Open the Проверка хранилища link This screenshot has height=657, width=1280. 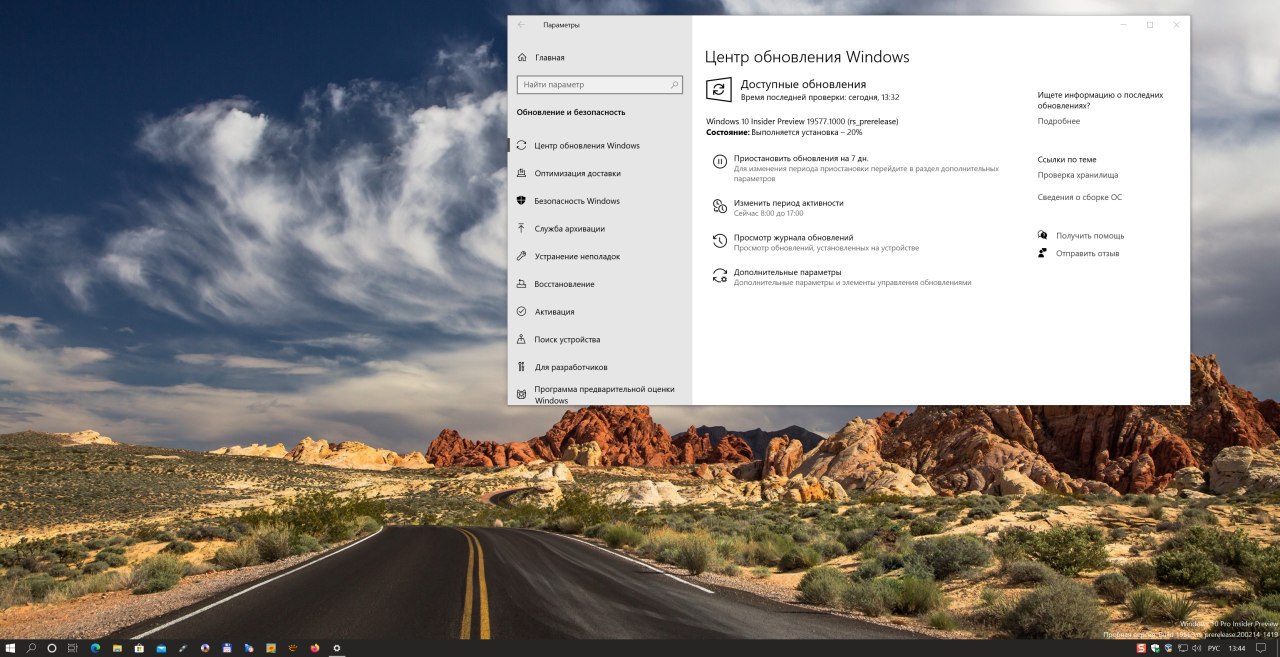(1078, 175)
